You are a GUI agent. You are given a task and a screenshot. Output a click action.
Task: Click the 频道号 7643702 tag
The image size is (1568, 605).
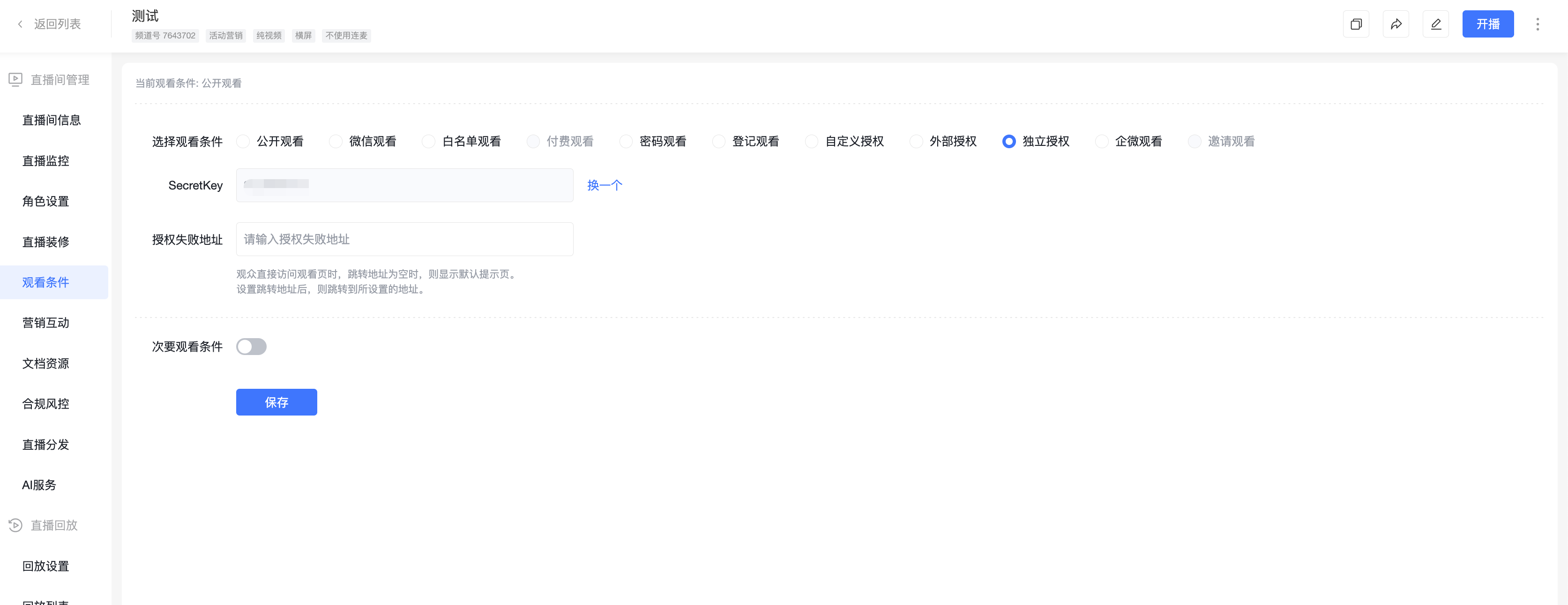(x=165, y=35)
